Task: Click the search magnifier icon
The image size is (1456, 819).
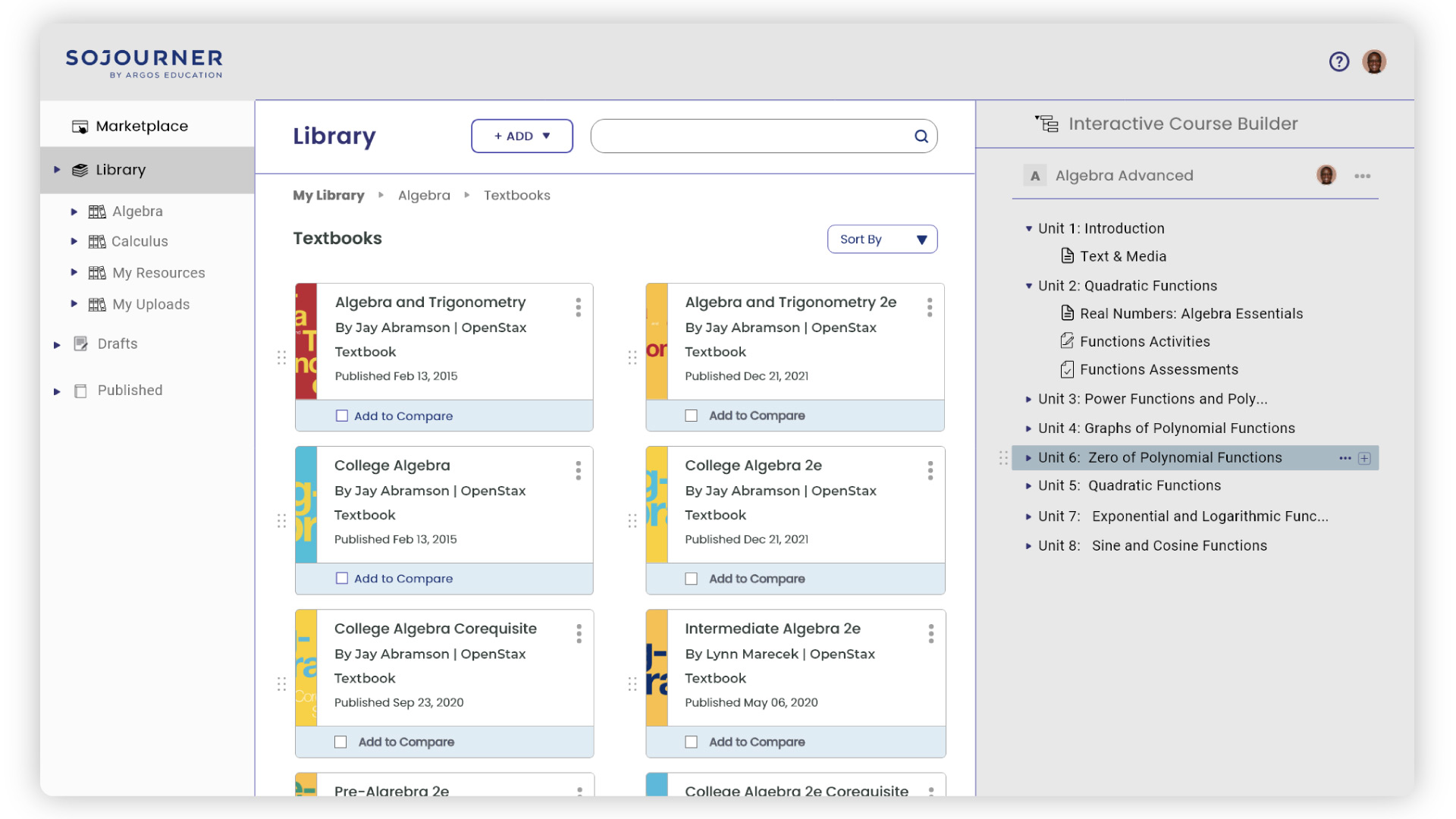Action: tap(921, 136)
